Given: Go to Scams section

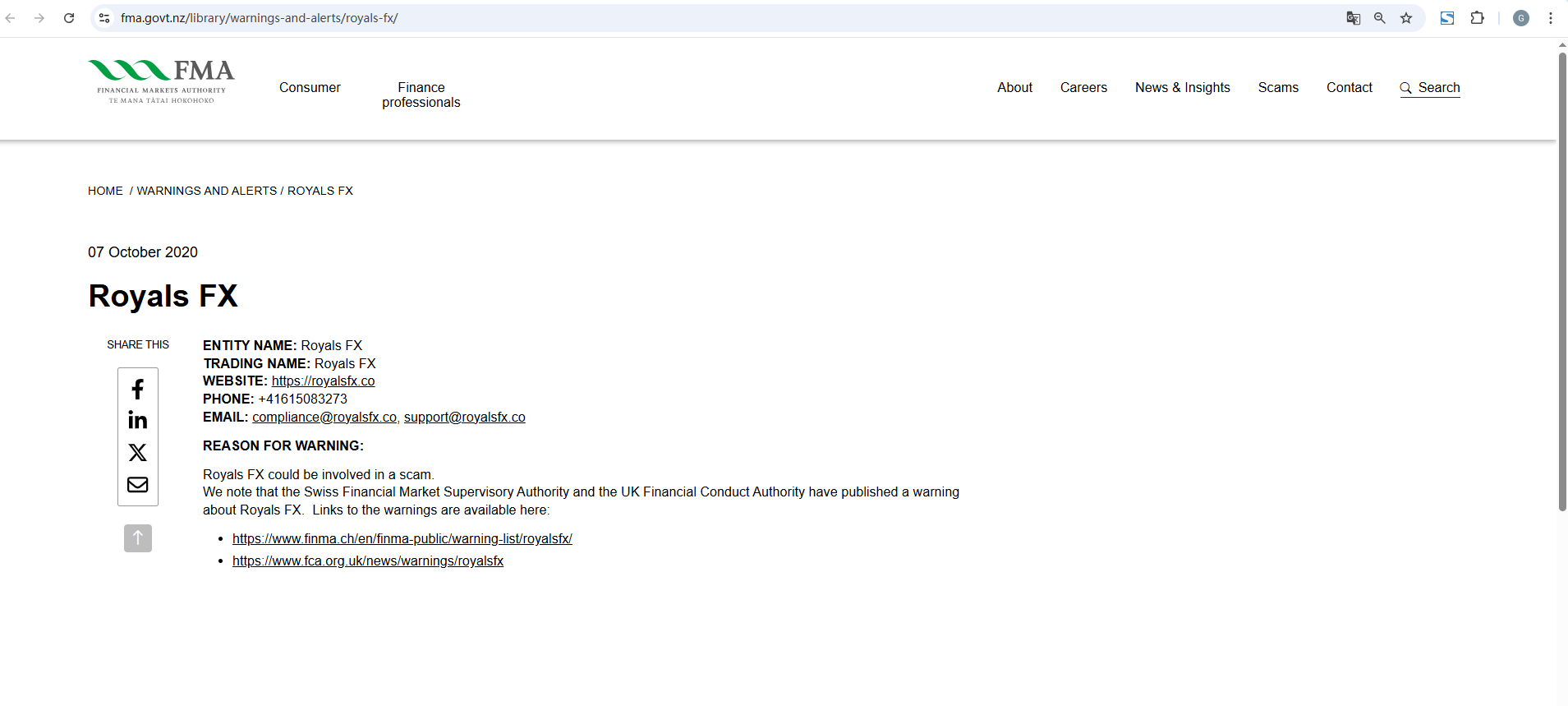Looking at the screenshot, I should pos(1278,87).
